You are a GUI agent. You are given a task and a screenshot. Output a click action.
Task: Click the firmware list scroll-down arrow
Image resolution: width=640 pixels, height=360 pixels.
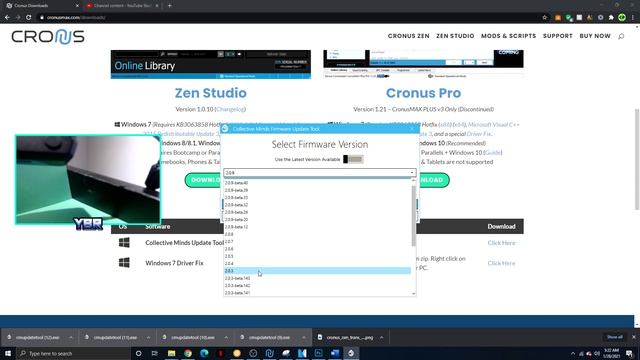[x=413, y=293]
